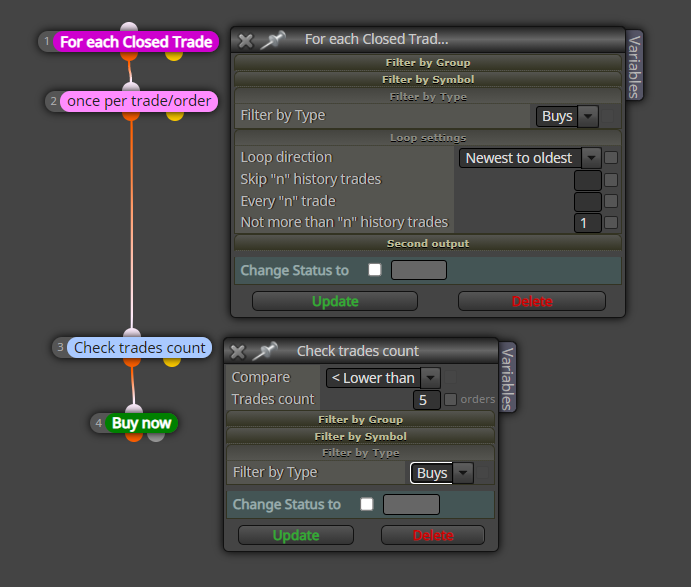Collapse Filter by Type section in Check trades count panel
Image resolution: width=691 pixels, height=587 pixels.
360,453
